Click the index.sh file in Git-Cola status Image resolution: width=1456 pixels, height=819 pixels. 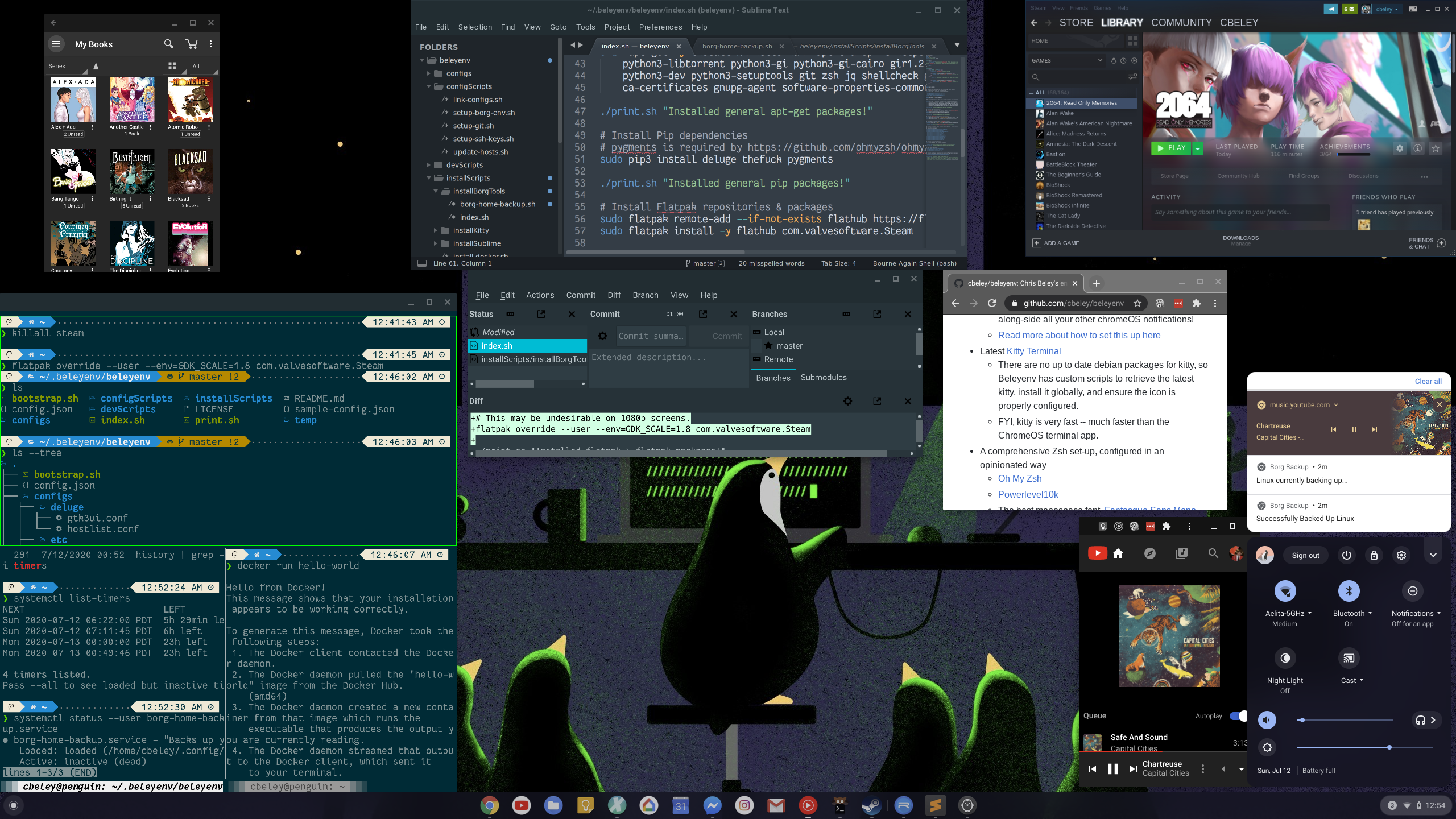tap(497, 345)
